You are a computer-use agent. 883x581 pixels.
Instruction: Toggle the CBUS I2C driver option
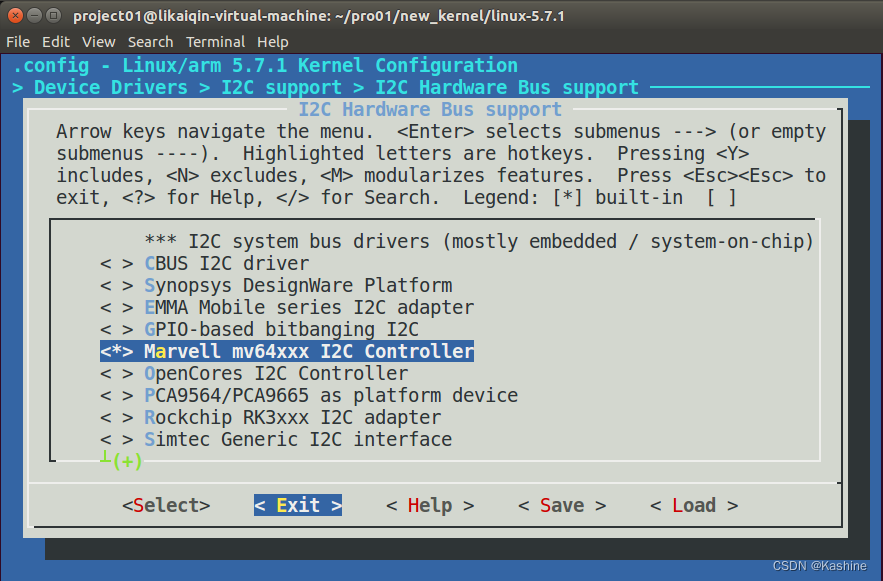point(204,263)
